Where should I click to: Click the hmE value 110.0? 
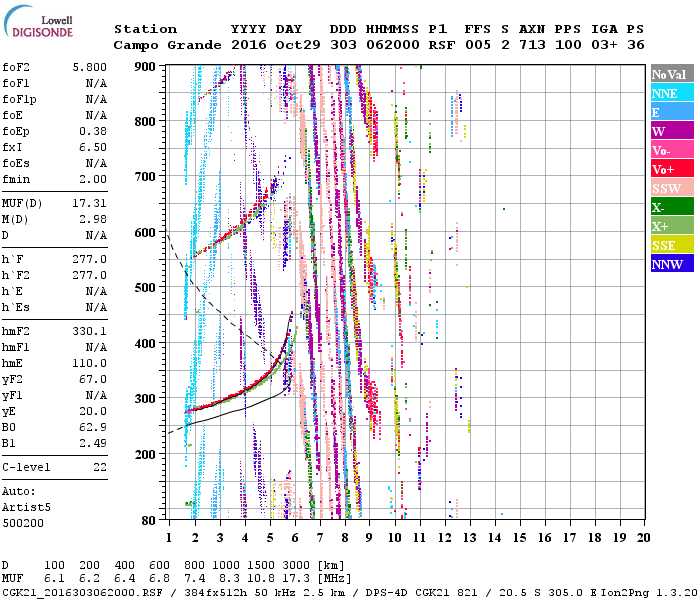tap(89, 363)
